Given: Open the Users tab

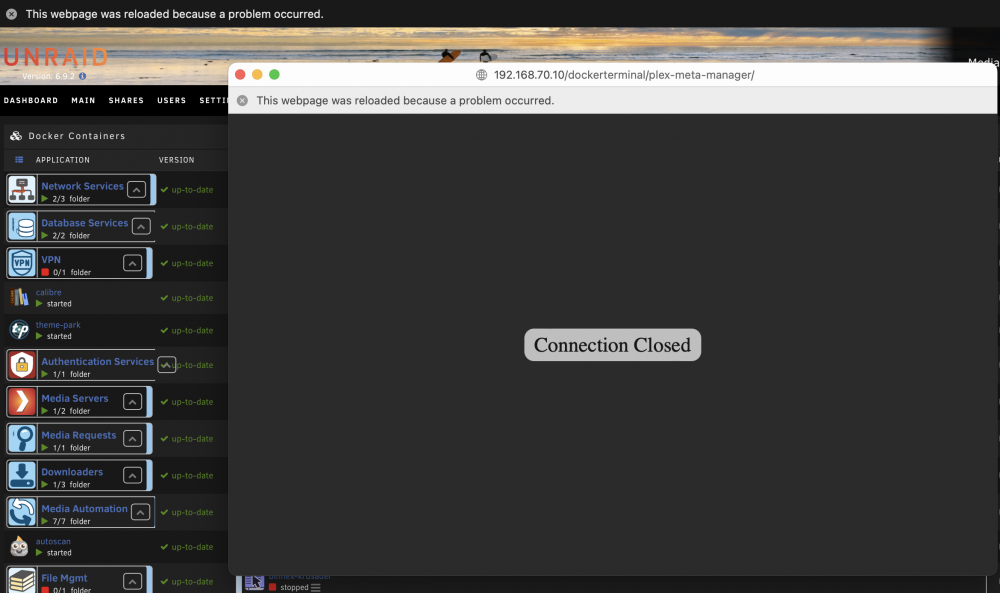Looking at the screenshot, I should tap(172, 101).
